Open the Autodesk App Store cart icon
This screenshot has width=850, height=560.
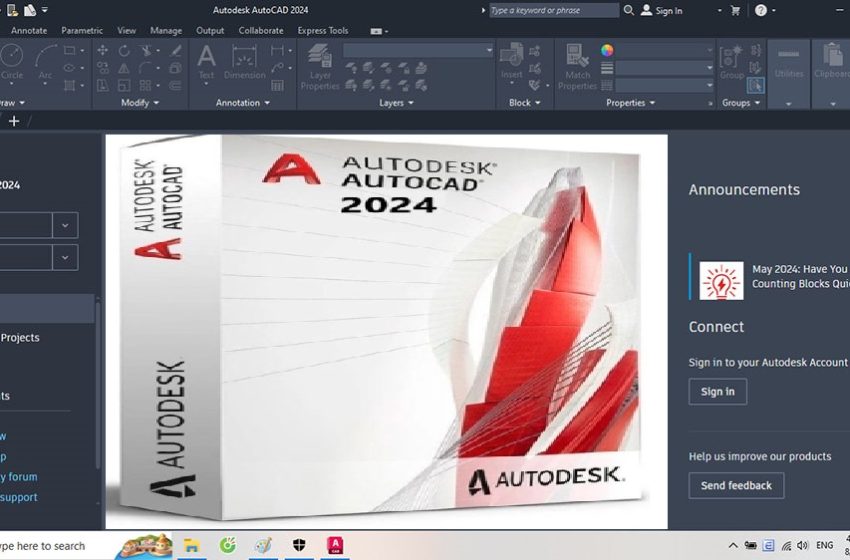[x=735, y=10]
